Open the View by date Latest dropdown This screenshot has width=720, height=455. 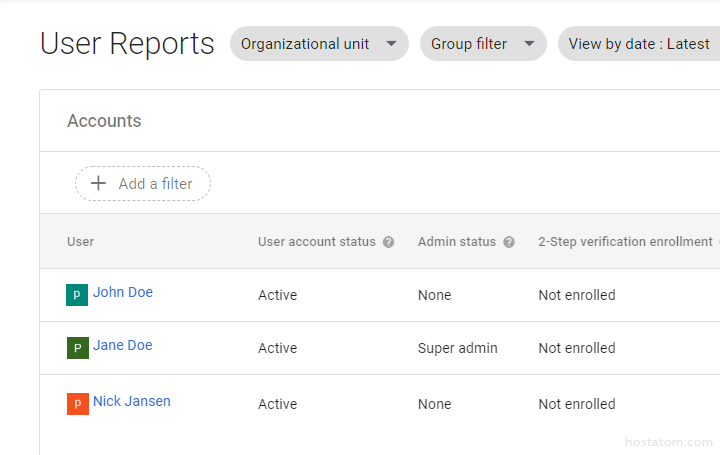(638, 44)
